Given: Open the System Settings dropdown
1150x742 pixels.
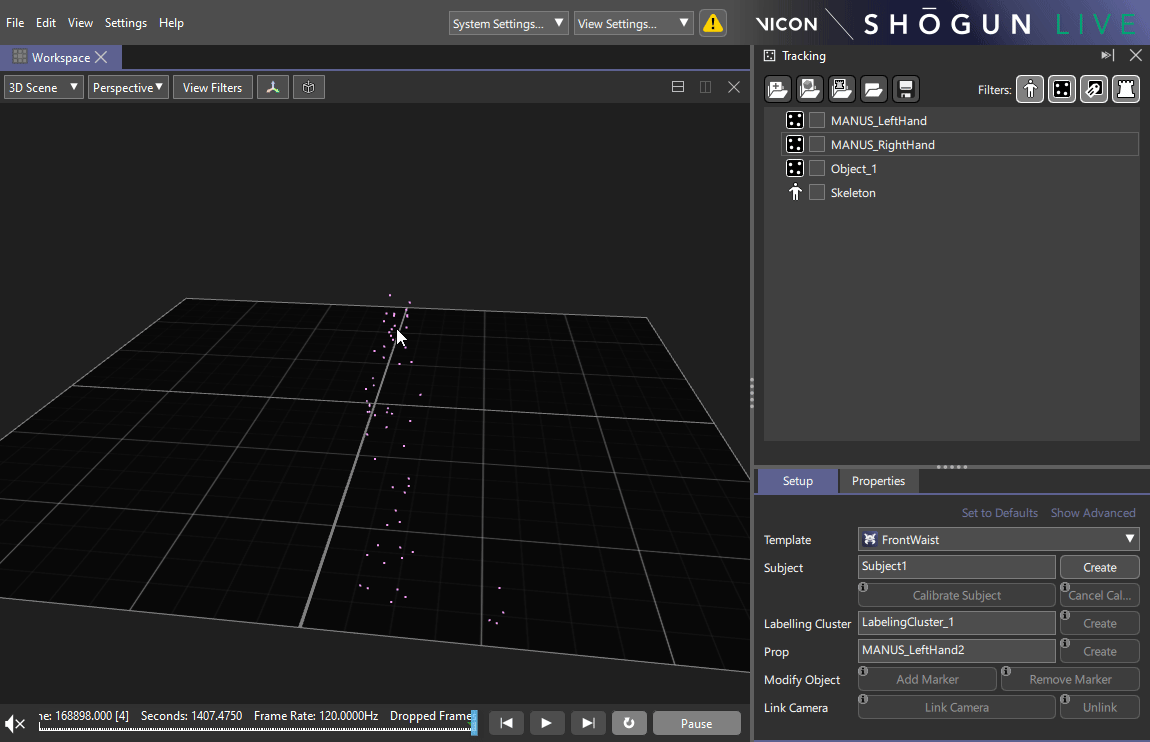Looking at the screenshot, I should pos(509,23).
